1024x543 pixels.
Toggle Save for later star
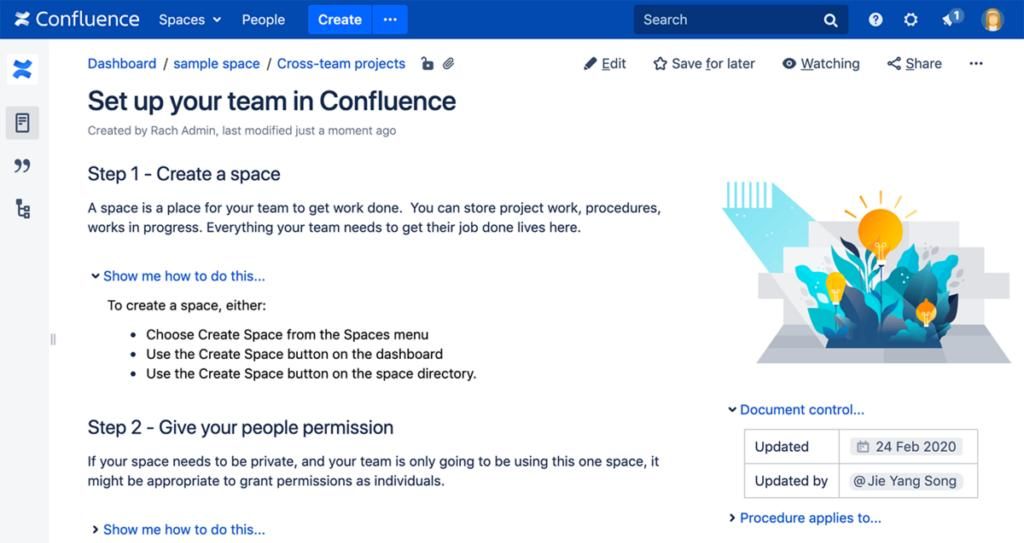pos(704,63)
